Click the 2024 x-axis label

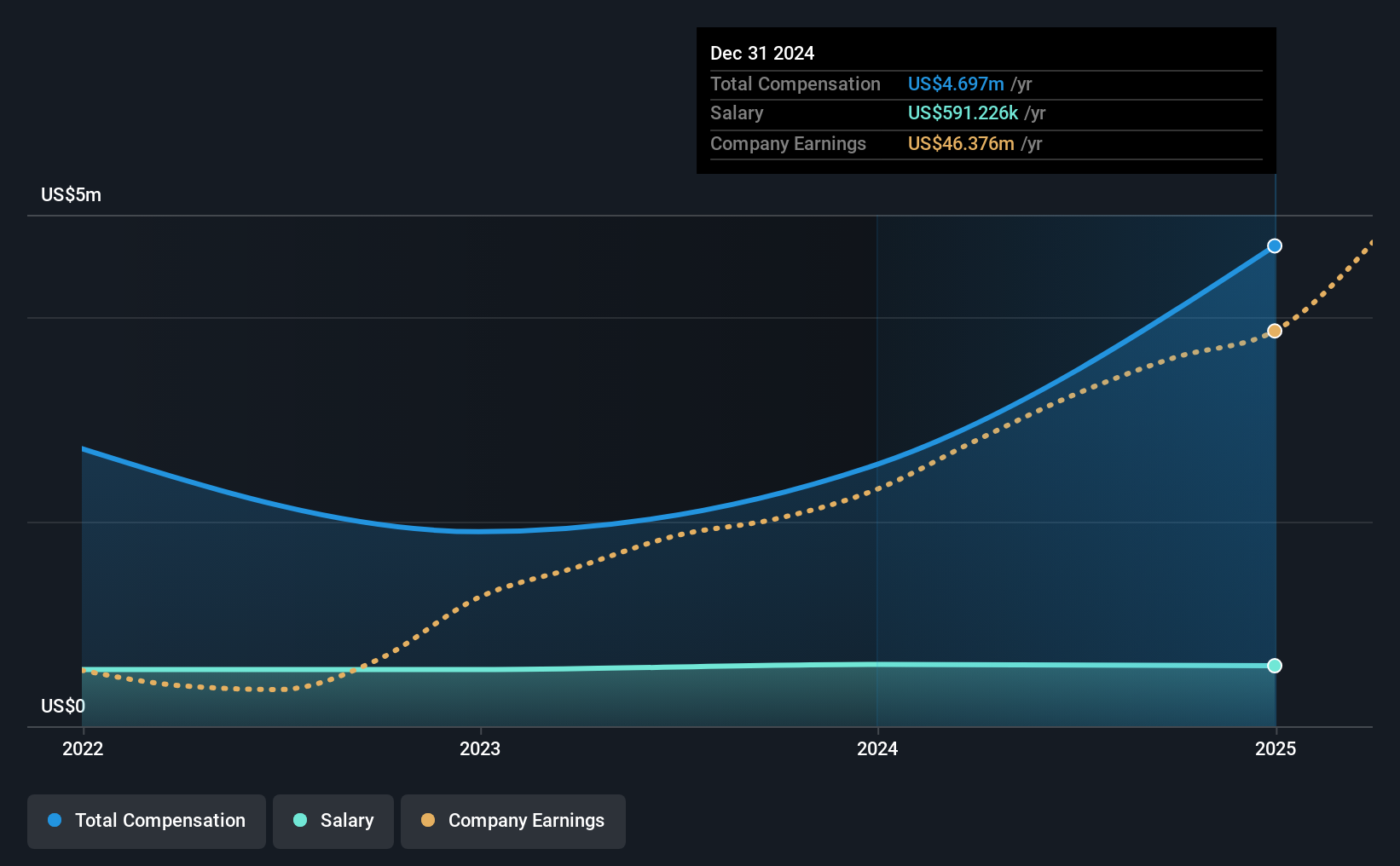pos(877,748)
